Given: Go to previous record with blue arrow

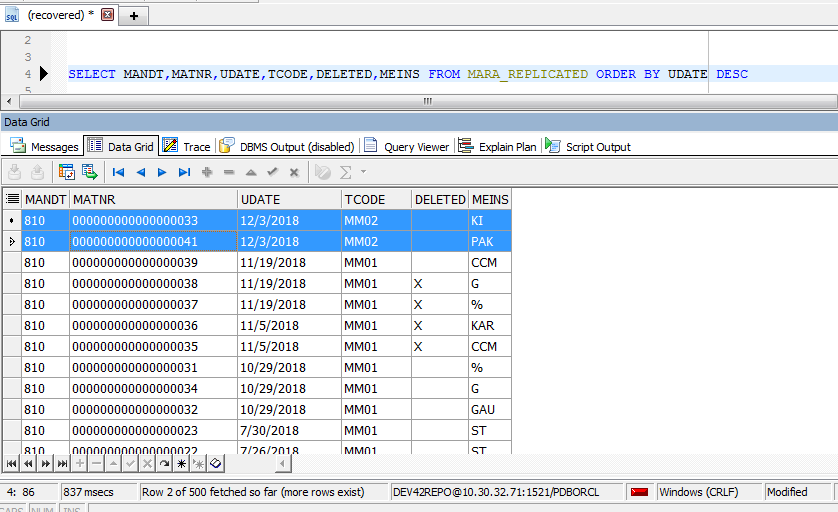Looking at the screenshot, I should coord(141,172).
